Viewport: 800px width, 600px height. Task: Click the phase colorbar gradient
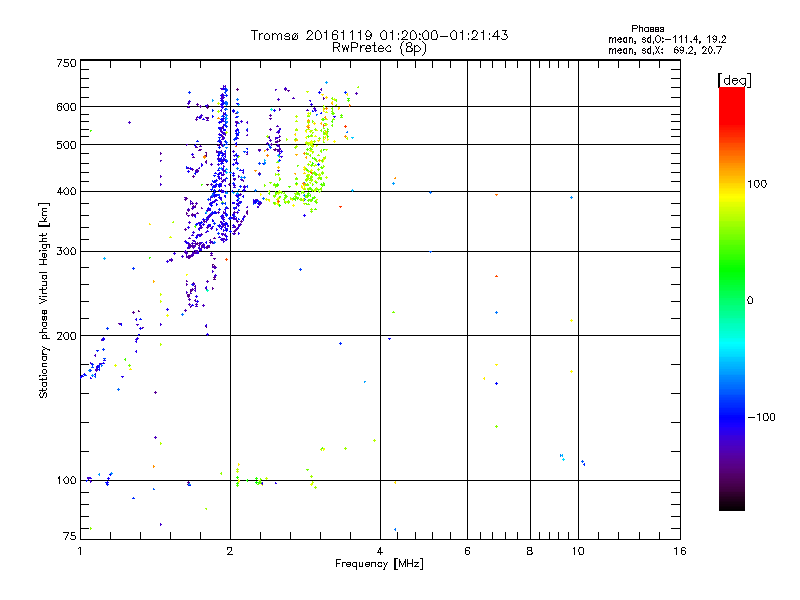pyautogui.click(x=732, y=299)
